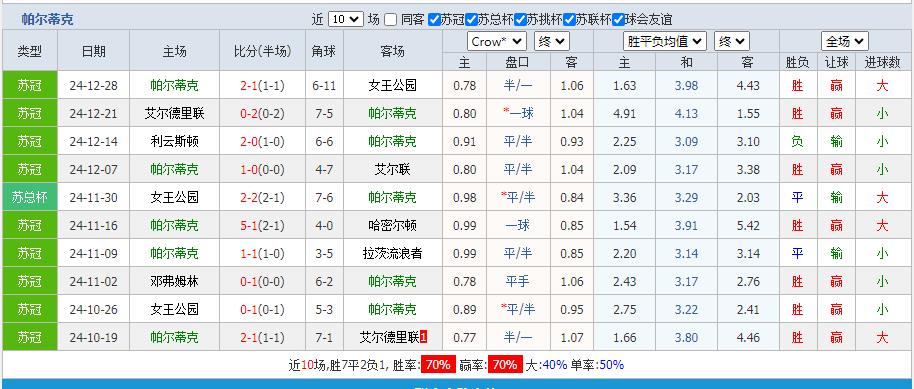
Task: Open the Crow* bookmaker dropdown
Action: point(497,41)
